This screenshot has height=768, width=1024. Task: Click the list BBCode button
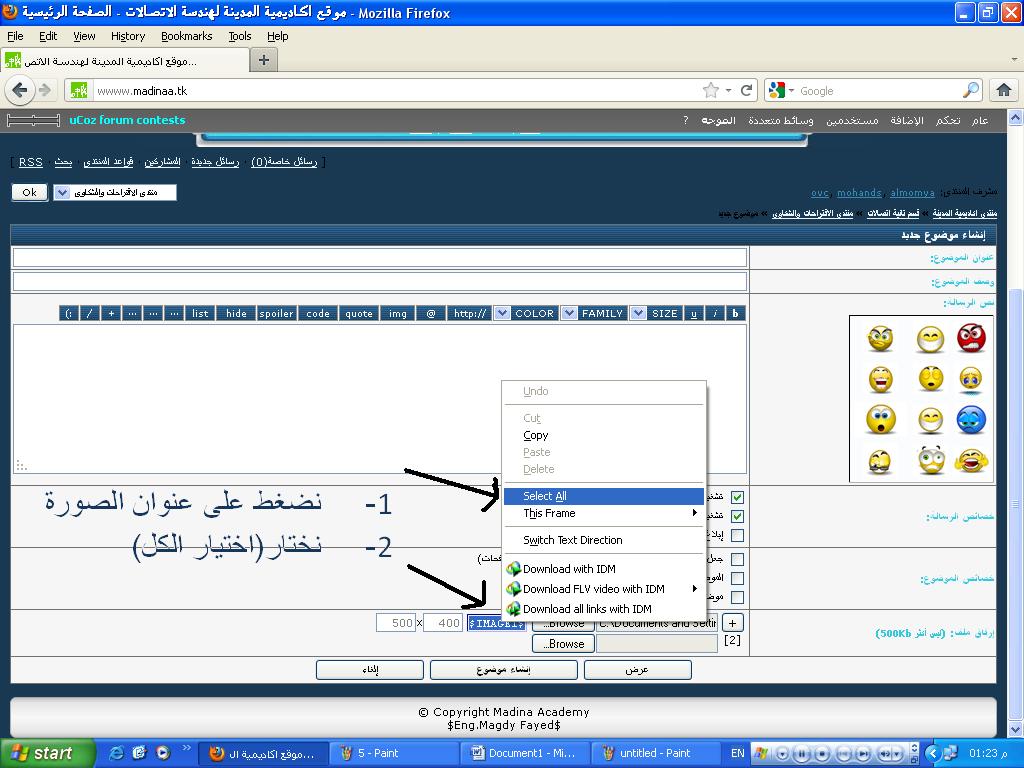(x=200, y=313)
